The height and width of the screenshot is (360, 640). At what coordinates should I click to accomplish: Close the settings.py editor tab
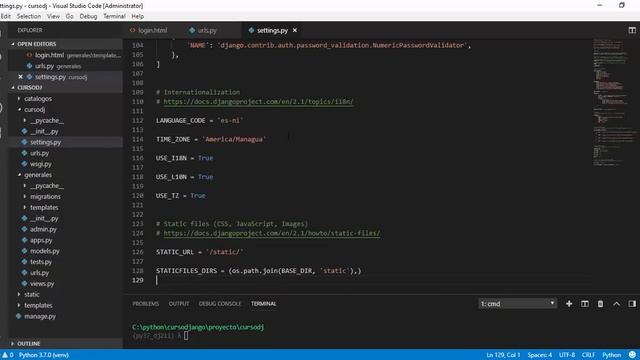tap(295, 30)
